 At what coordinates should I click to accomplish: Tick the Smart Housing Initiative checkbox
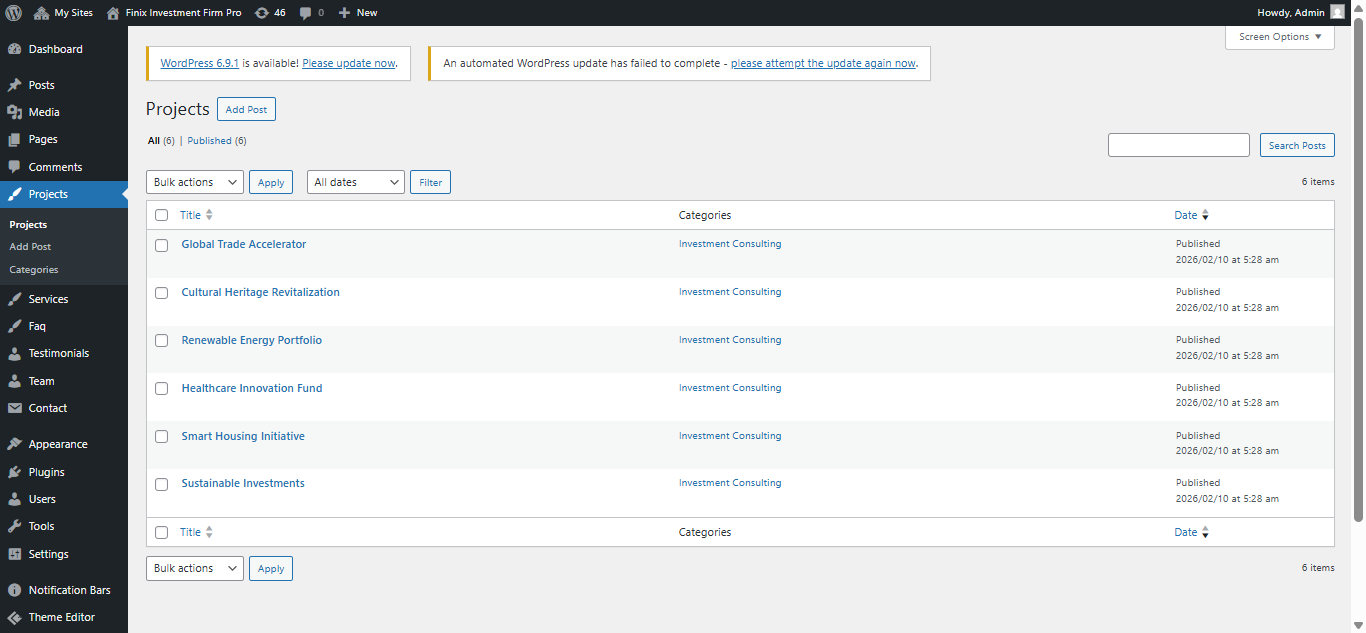161,437
